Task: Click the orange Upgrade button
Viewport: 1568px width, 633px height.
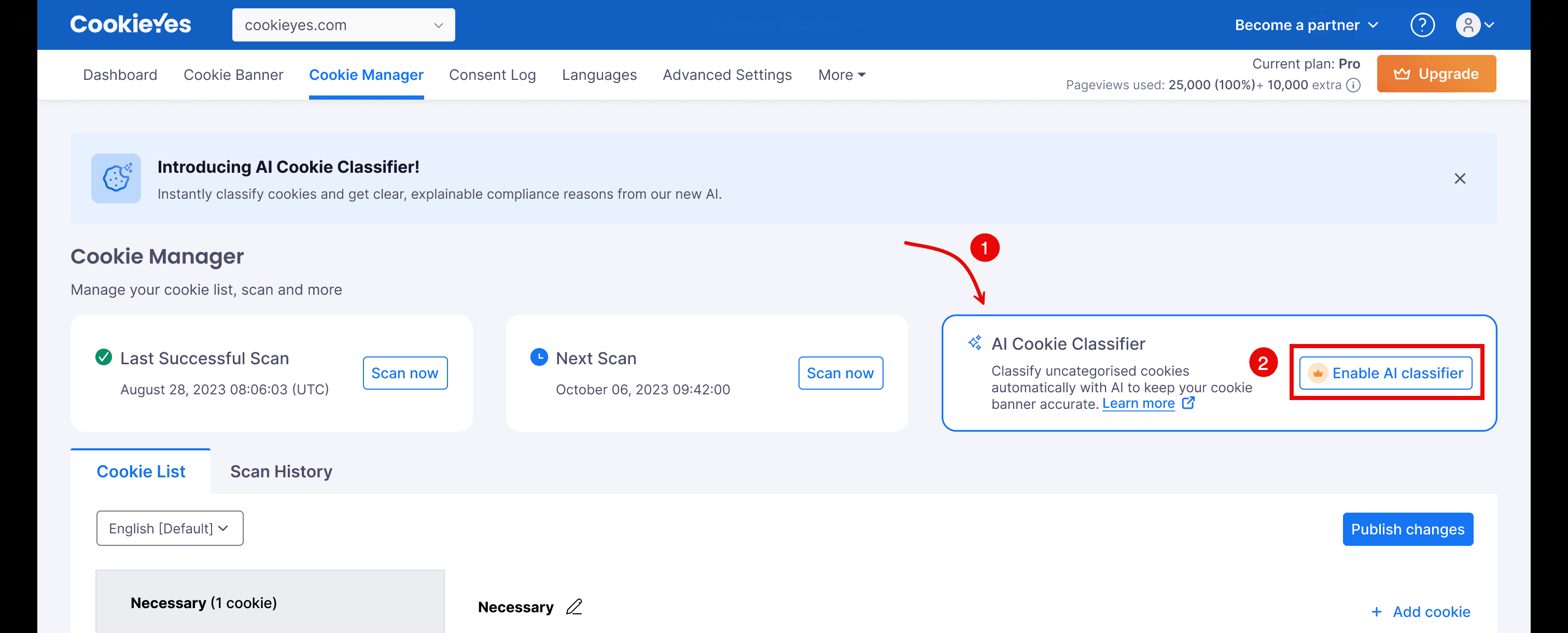Action: pos(1436,74)
